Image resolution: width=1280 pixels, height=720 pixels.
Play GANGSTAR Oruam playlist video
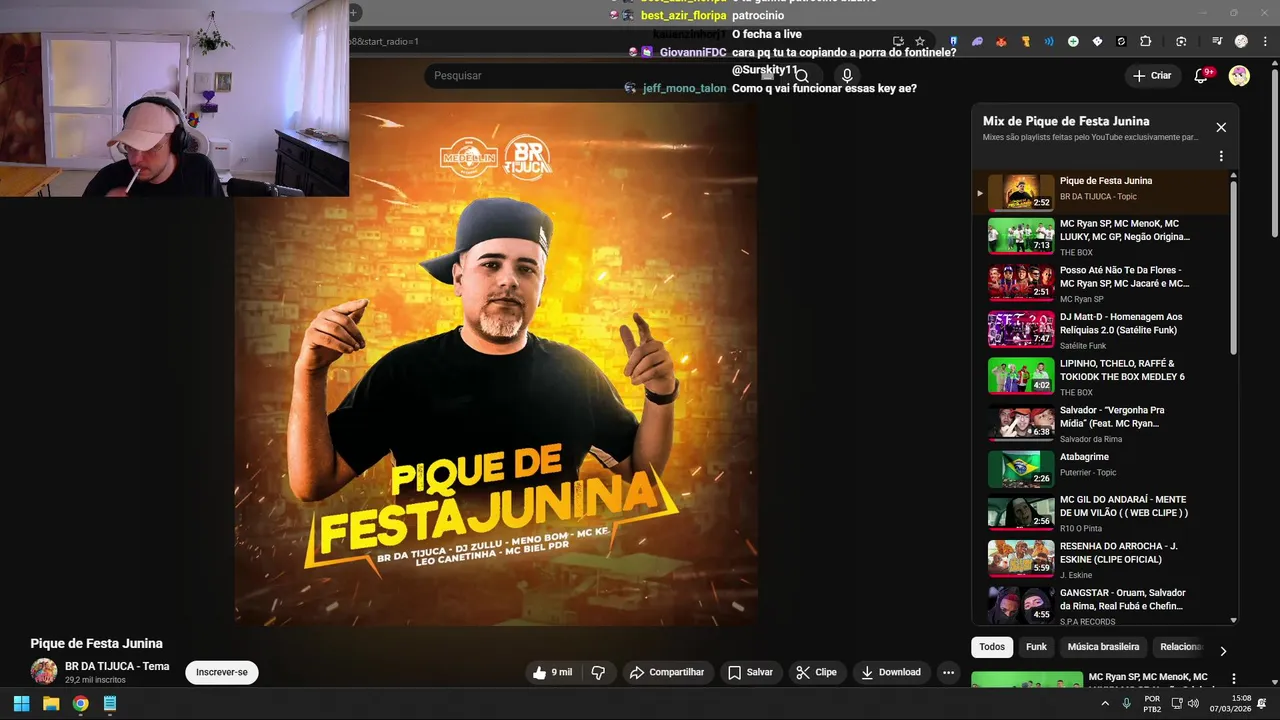click(1100, 607)
